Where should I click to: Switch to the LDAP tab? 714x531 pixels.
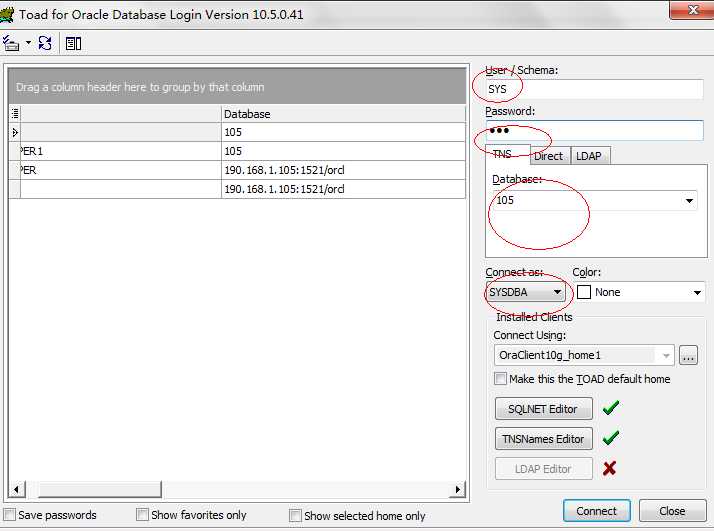[589, 156]
